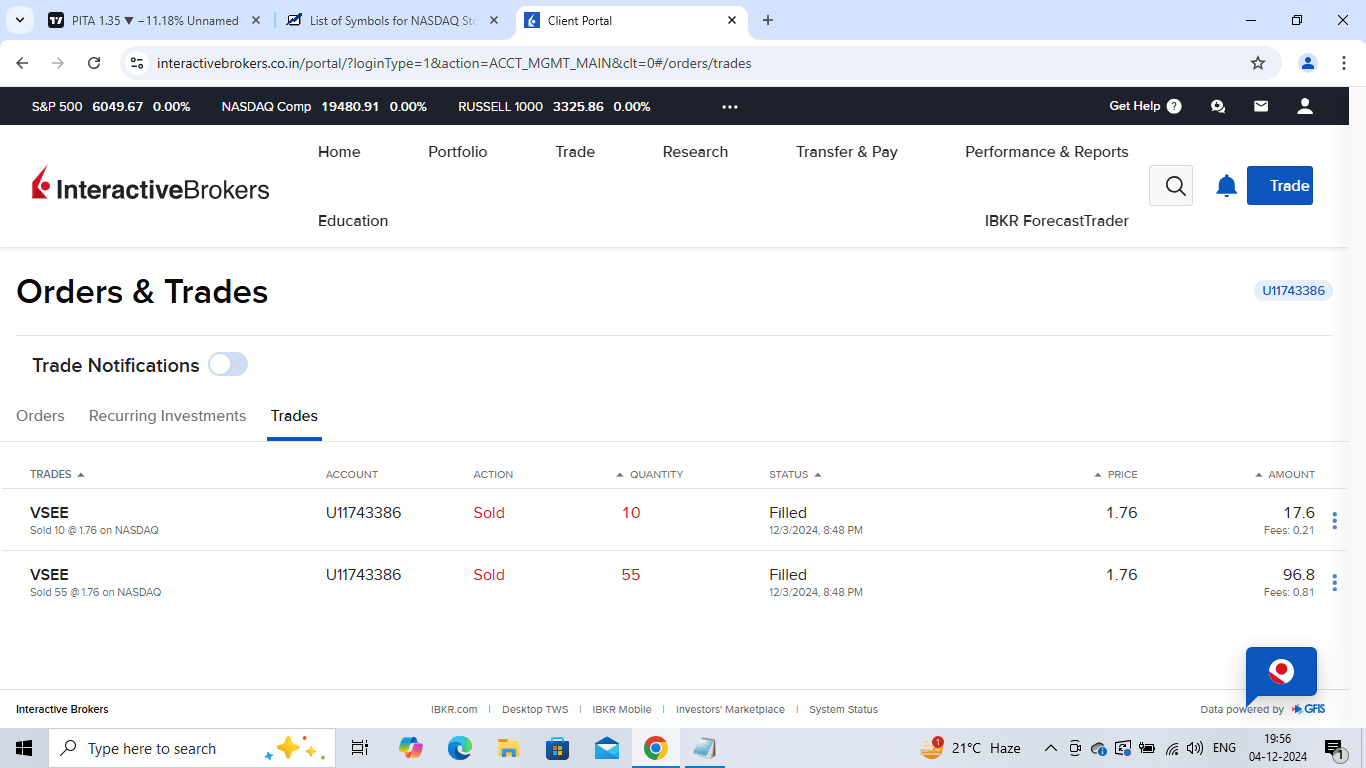Reload the page in Chrome
The height and width of the screenshot is (768, 1366).
point(94,63)
